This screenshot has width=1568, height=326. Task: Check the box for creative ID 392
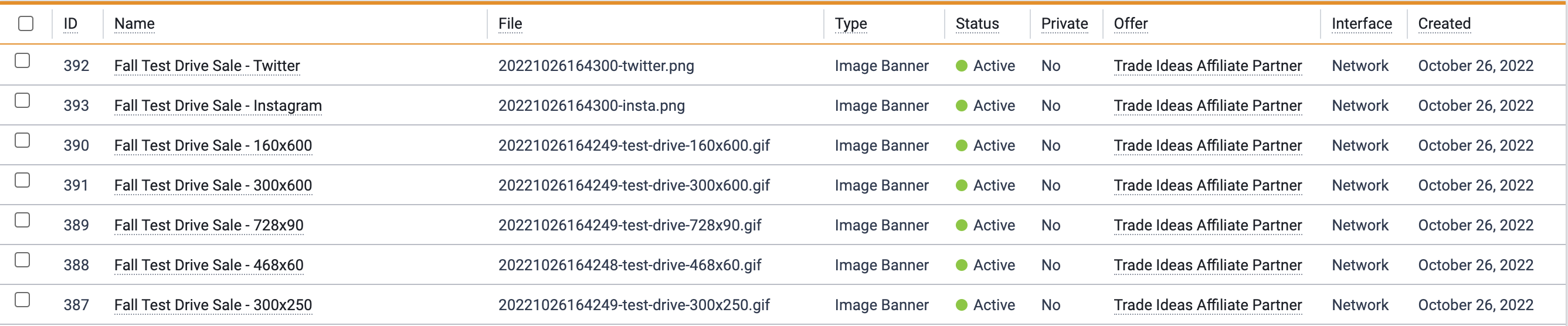(x=22, y=60)
